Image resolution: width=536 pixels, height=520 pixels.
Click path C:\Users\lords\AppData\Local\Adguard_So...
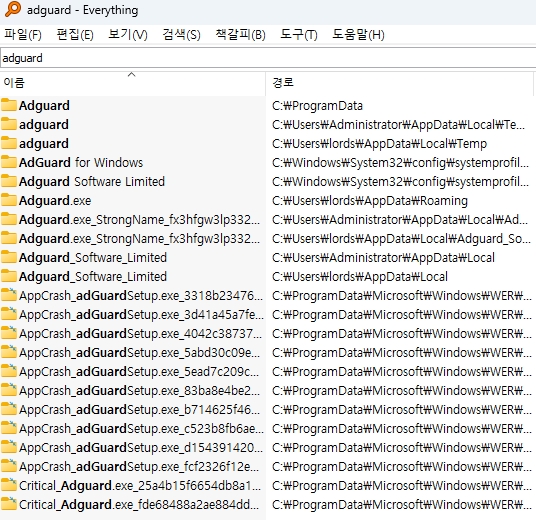click(x=401, y=239)
